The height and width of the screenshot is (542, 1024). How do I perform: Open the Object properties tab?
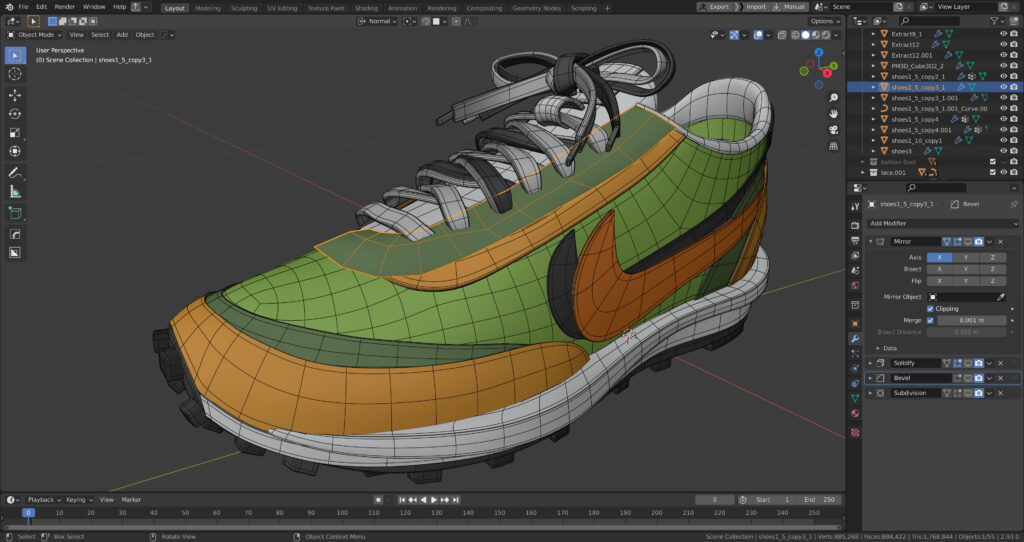point(855,324)
